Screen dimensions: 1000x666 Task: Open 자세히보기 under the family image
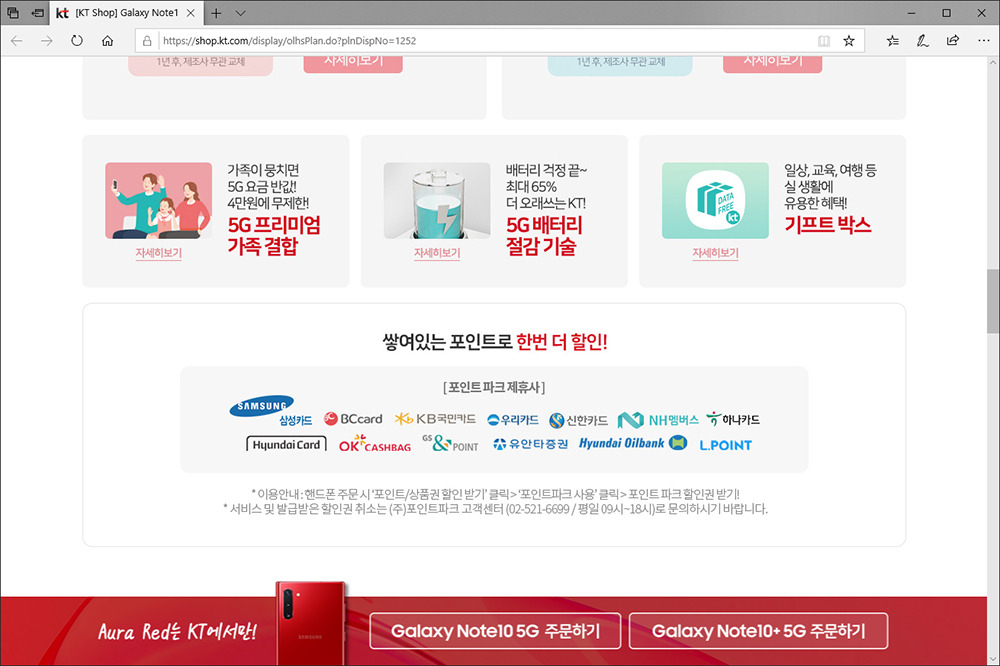(x=159, y=253)
